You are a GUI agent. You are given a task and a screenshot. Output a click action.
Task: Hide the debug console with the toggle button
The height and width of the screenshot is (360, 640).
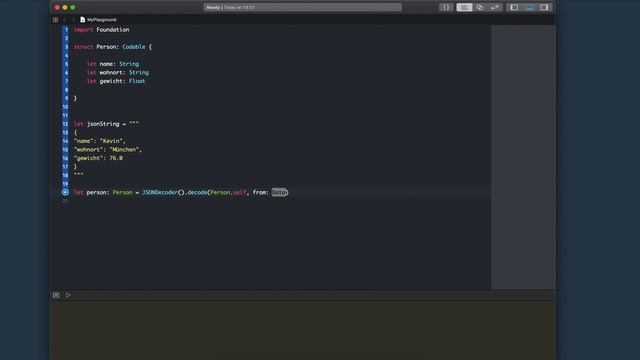pos(56,295)
